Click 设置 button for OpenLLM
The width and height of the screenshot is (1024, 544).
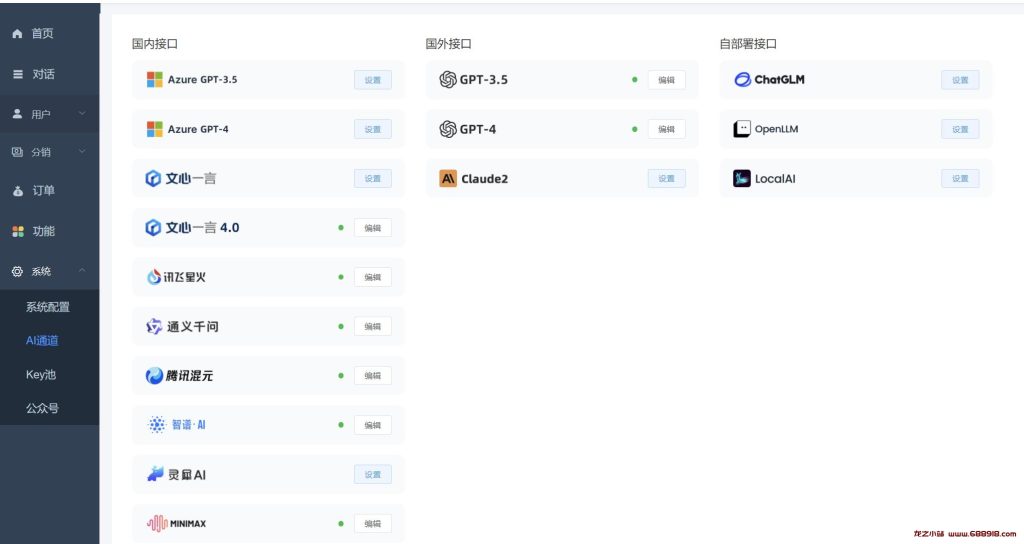point(960,129)
